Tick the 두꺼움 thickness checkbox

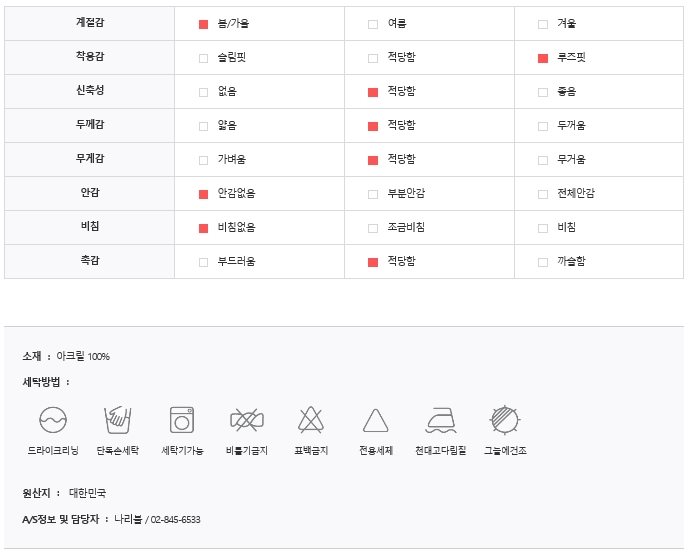pyautogui.click(x=543, y=127)
